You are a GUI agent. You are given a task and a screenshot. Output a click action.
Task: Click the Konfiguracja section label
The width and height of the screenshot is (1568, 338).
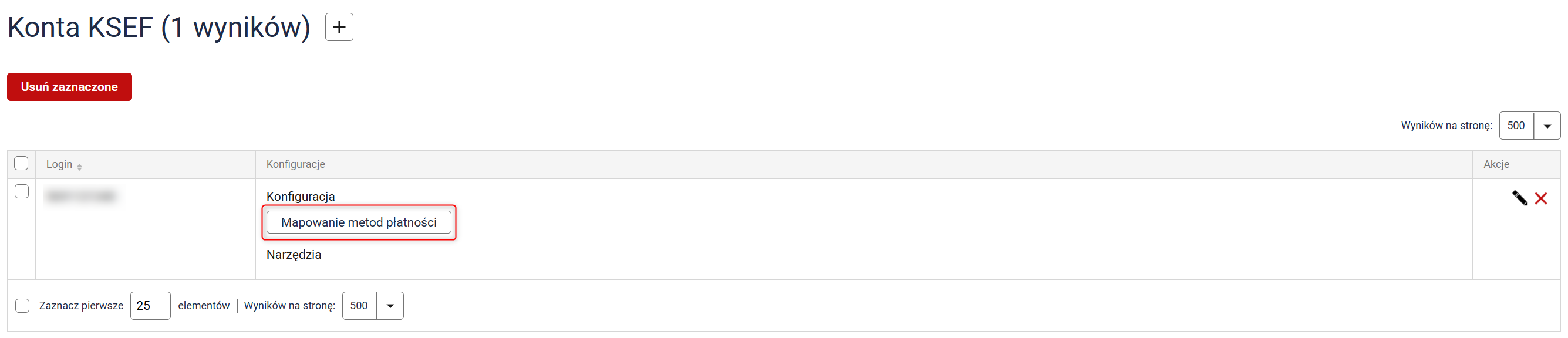click(301, 197)
